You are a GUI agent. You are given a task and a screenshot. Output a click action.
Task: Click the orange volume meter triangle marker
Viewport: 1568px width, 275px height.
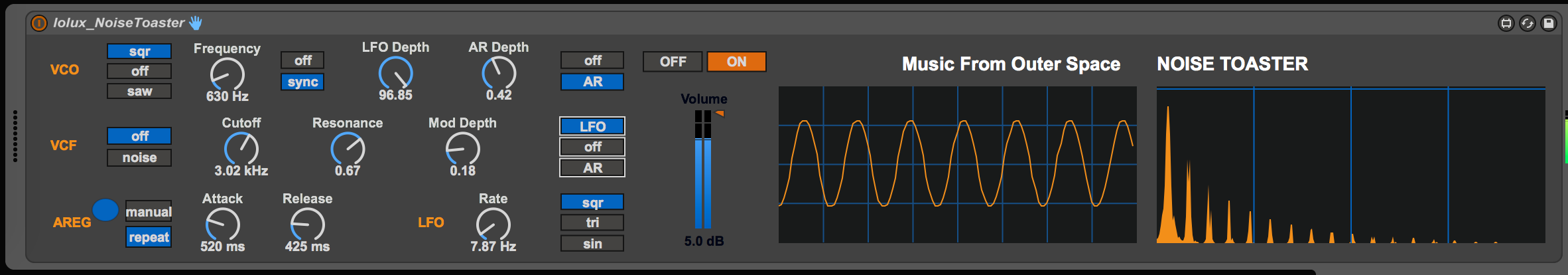pyautogui.click(x=719, y=114)
